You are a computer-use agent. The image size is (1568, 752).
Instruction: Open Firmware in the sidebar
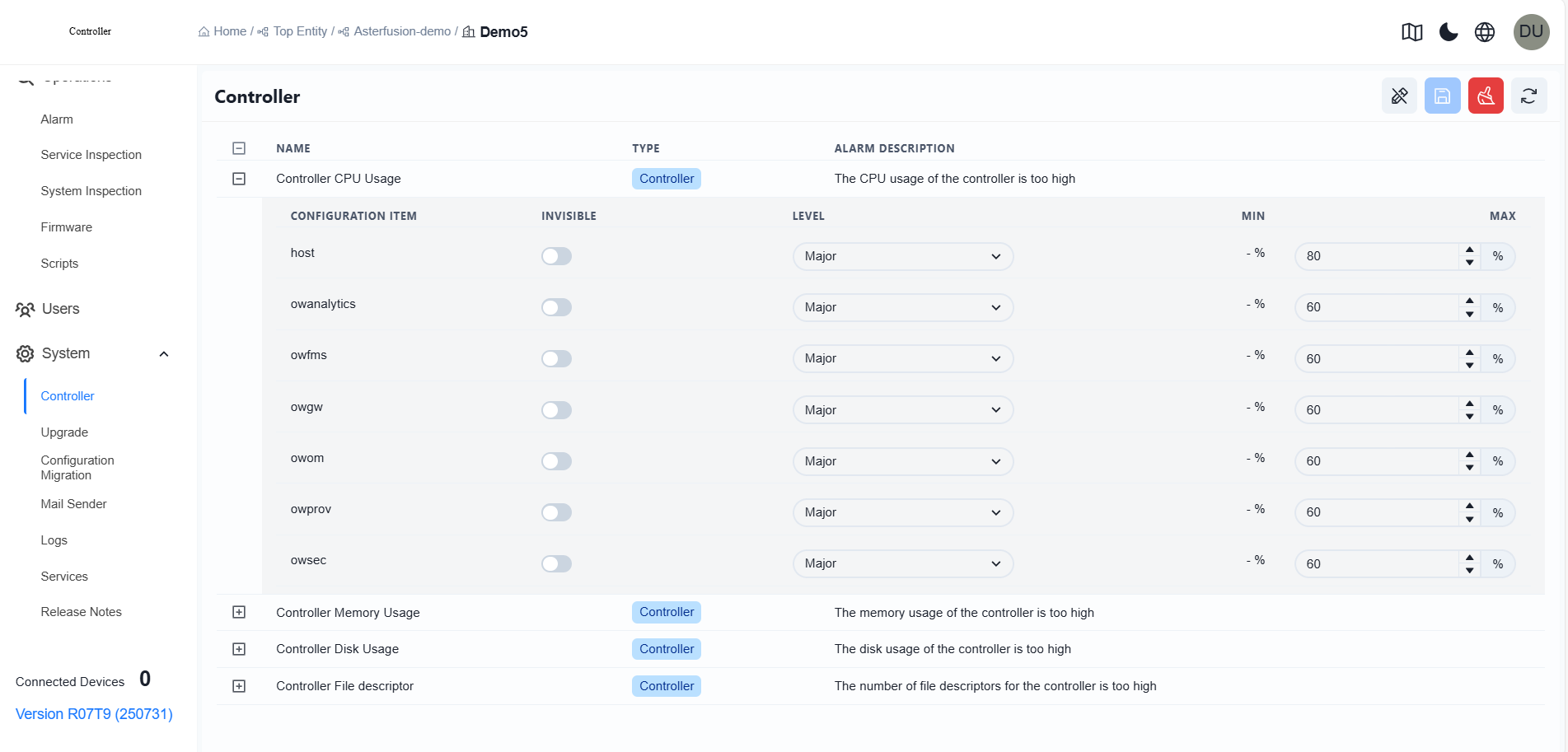point(66,227)
